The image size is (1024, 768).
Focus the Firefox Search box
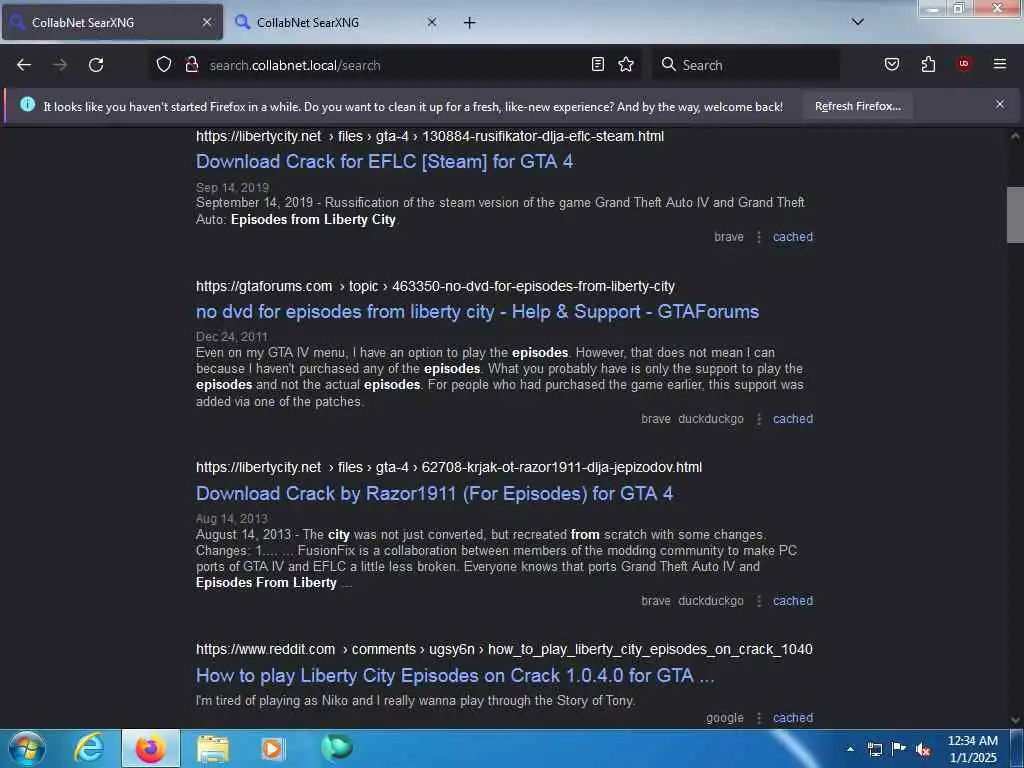pos(746,65)
